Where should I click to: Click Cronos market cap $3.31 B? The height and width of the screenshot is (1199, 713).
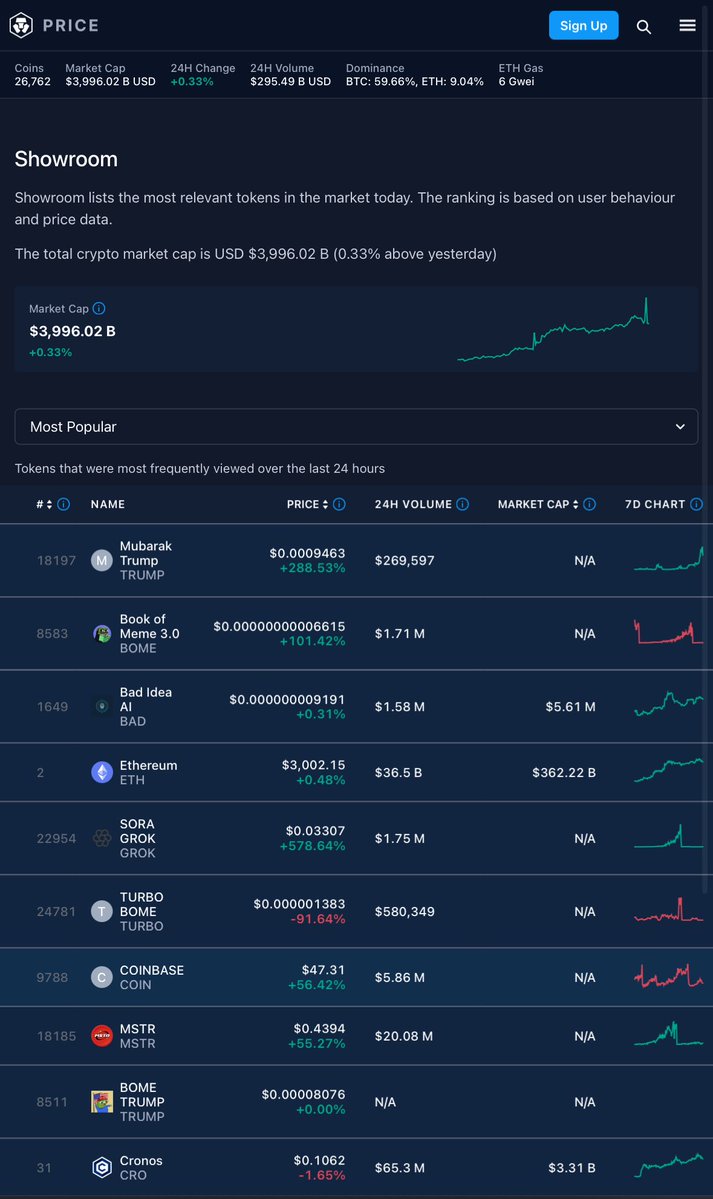pyautogui.click(x=572, y=1168)
